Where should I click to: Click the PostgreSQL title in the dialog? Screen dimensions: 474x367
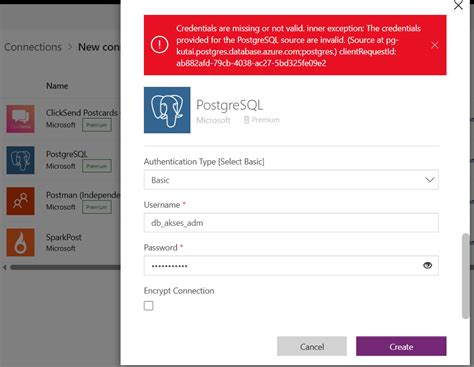coord(230,105)
